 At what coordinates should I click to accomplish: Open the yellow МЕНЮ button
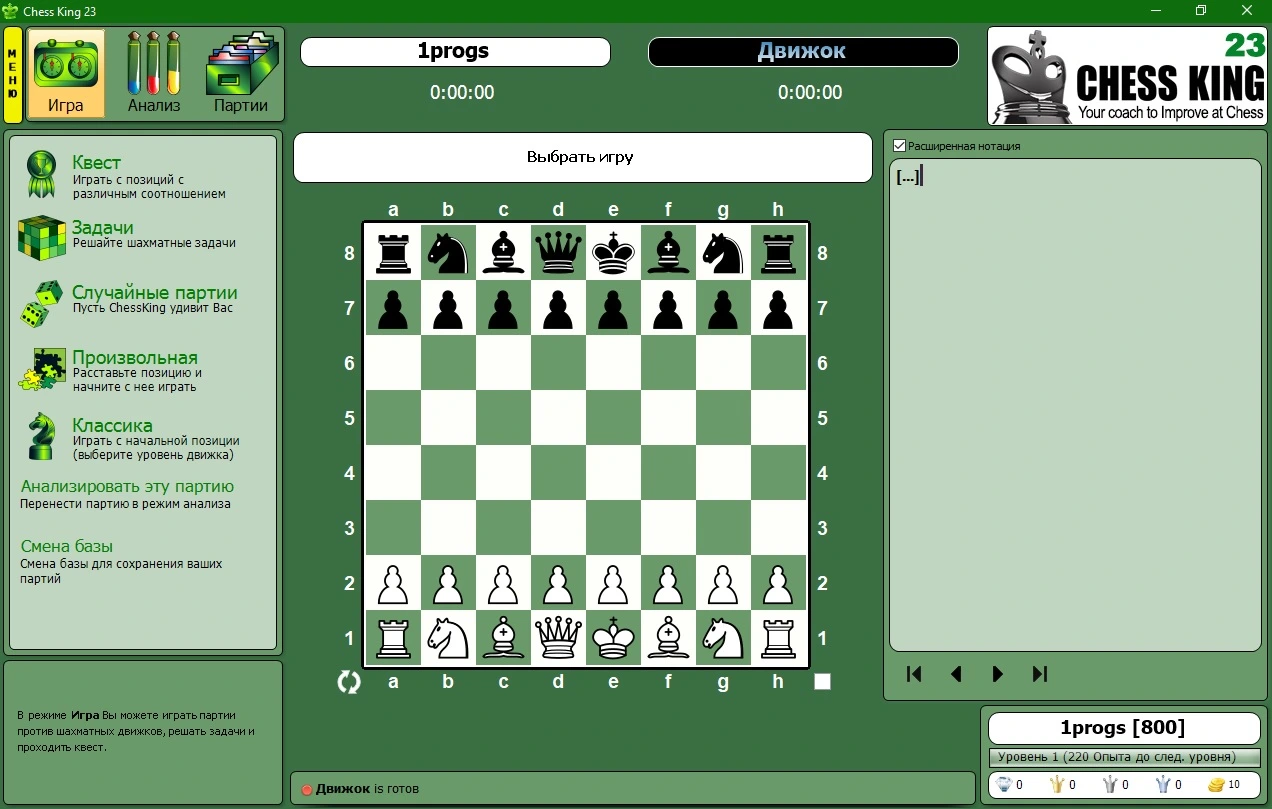[13, 75]
